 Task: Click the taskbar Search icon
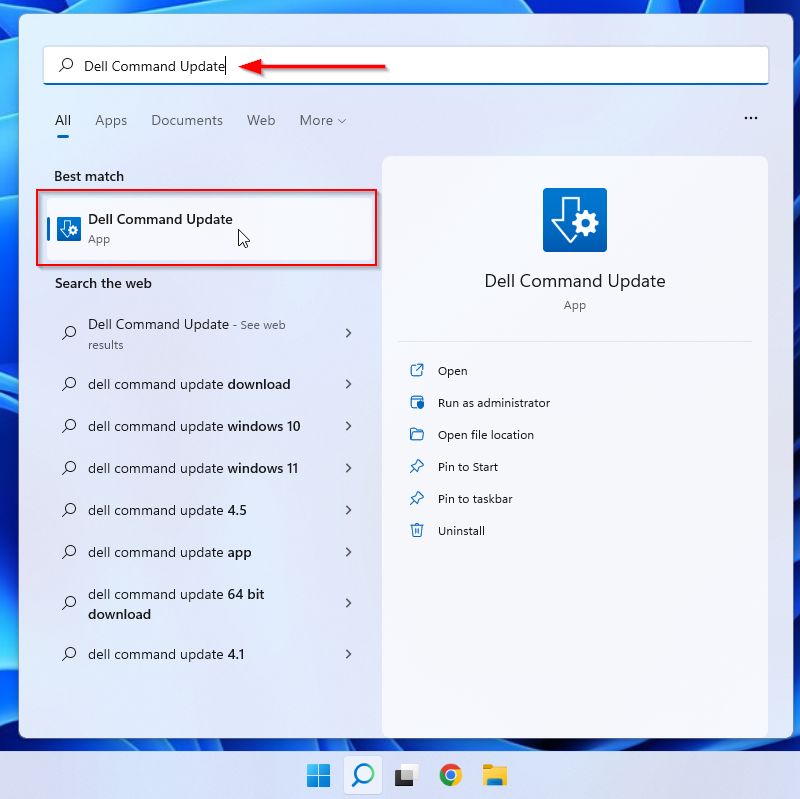click(363, 776)
